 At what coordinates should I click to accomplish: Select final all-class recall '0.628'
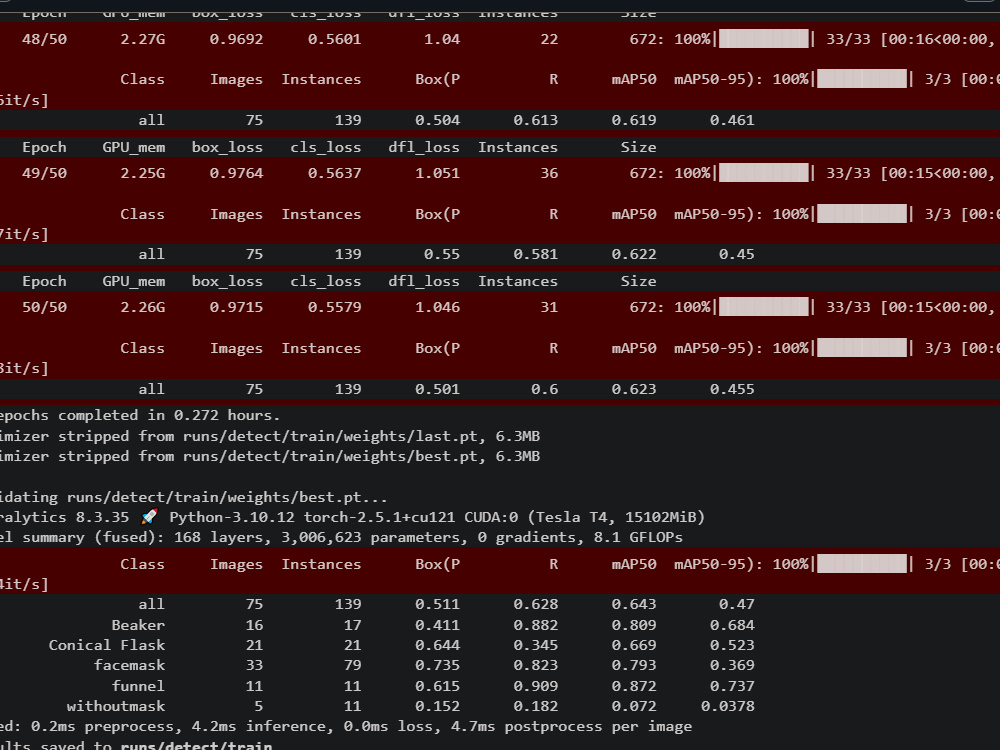(536, 604)
